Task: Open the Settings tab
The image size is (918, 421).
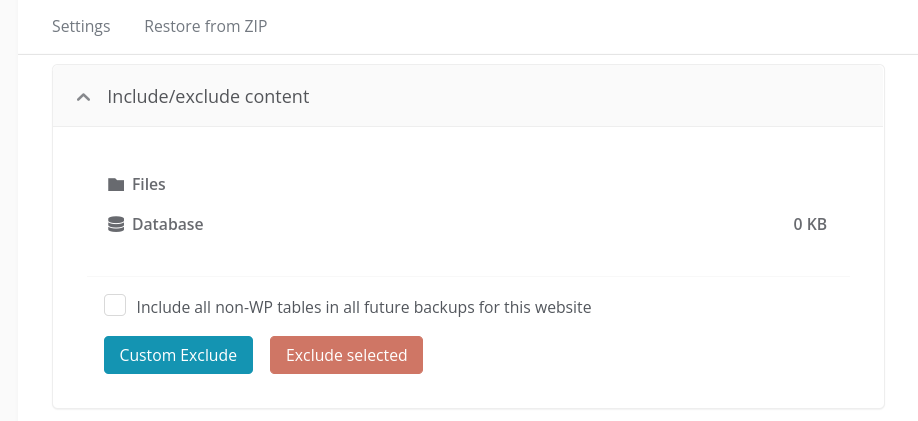Action: pos(81,26)
